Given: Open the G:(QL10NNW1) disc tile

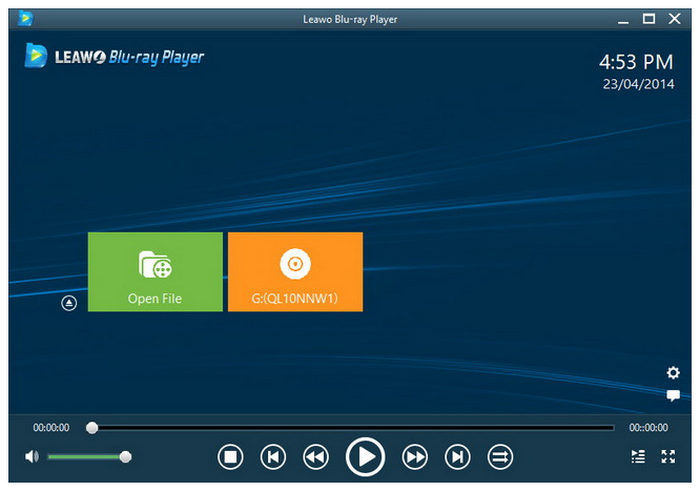Looking at the screenshot, I should click(x=295, y=272).
